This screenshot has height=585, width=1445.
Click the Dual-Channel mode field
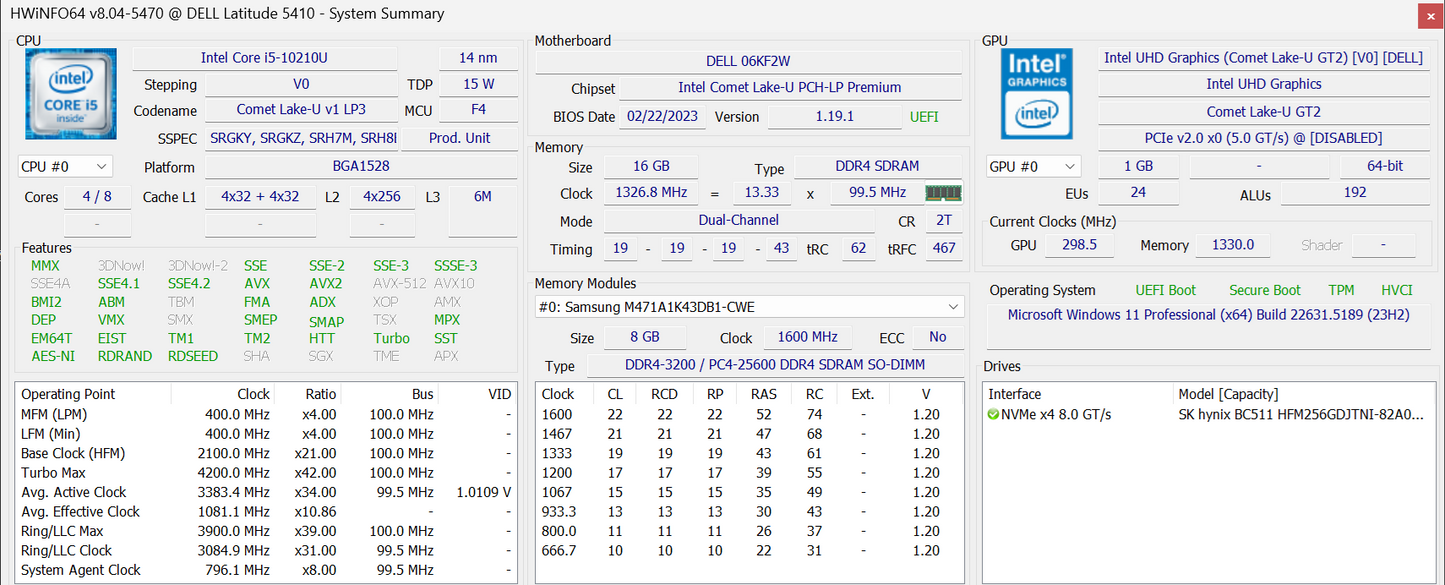[x=738, y=220]
